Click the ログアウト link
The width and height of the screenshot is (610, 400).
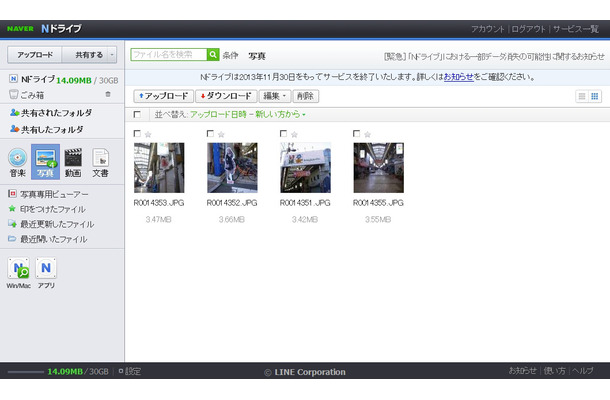pos(529,29)
